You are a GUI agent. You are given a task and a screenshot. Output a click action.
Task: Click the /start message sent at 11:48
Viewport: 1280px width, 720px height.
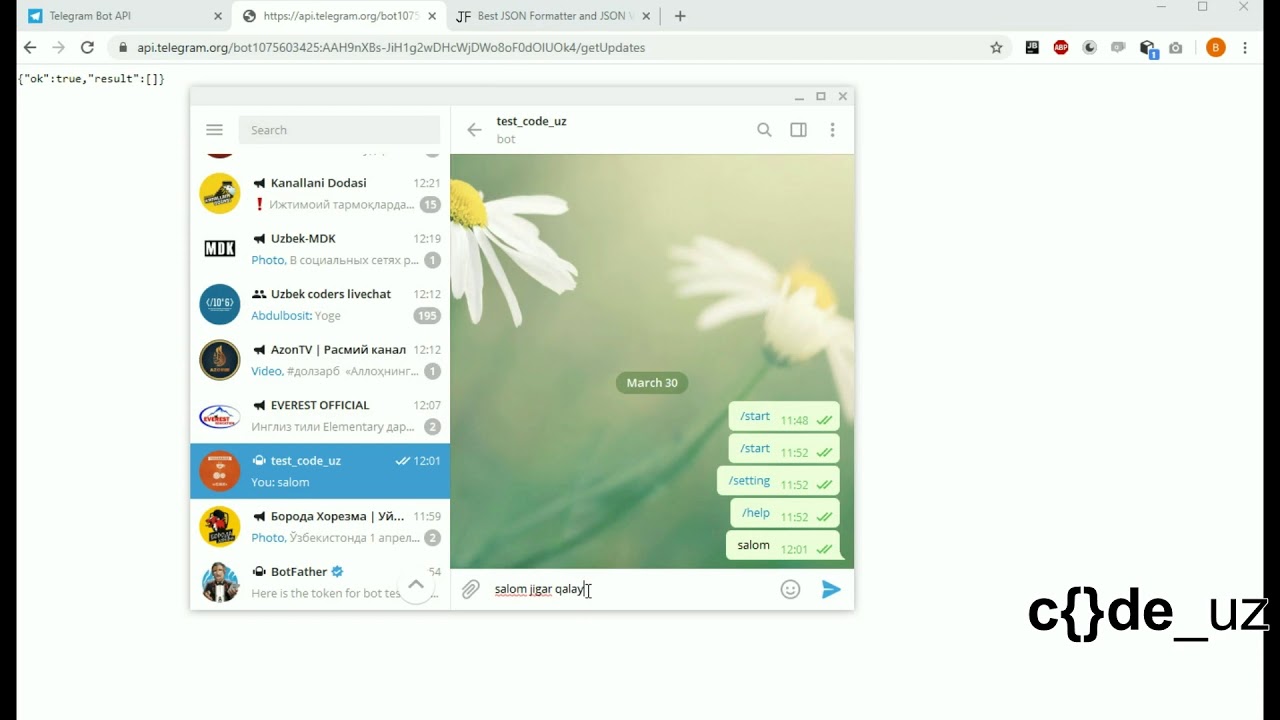(784, 417)
